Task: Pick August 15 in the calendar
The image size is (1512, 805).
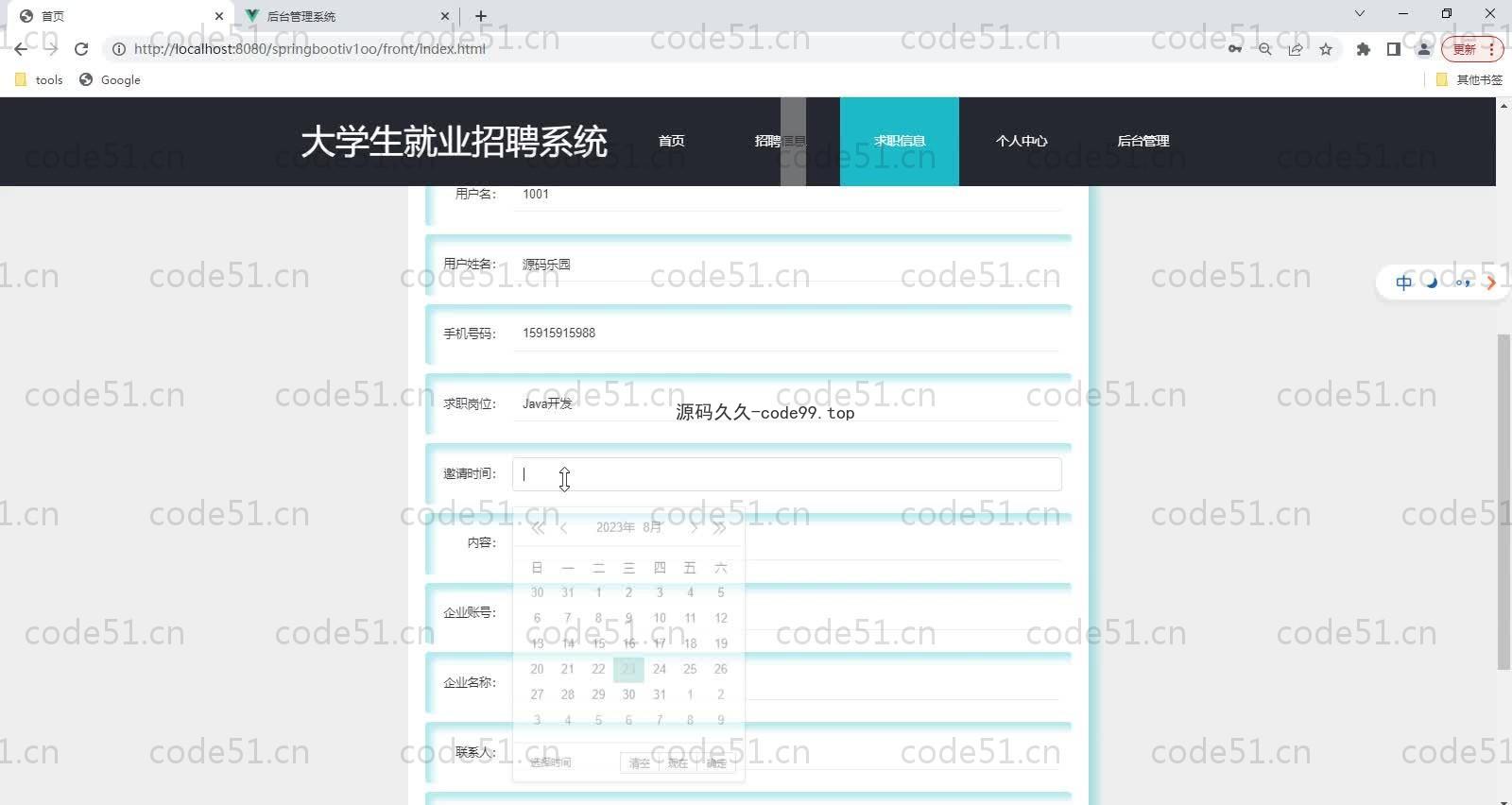Action: click(x=598, y=643)
